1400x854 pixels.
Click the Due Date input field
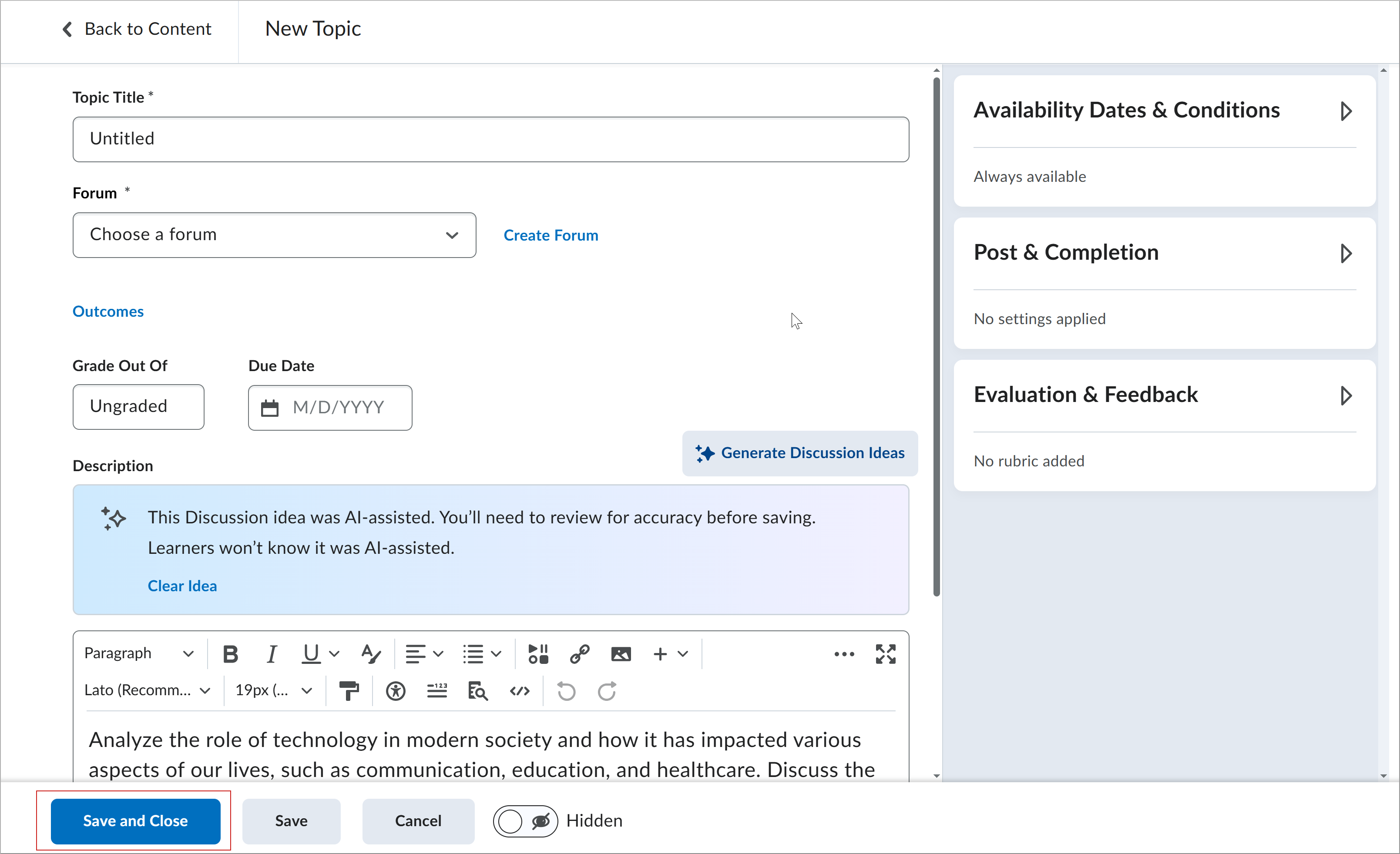(339, 407)
